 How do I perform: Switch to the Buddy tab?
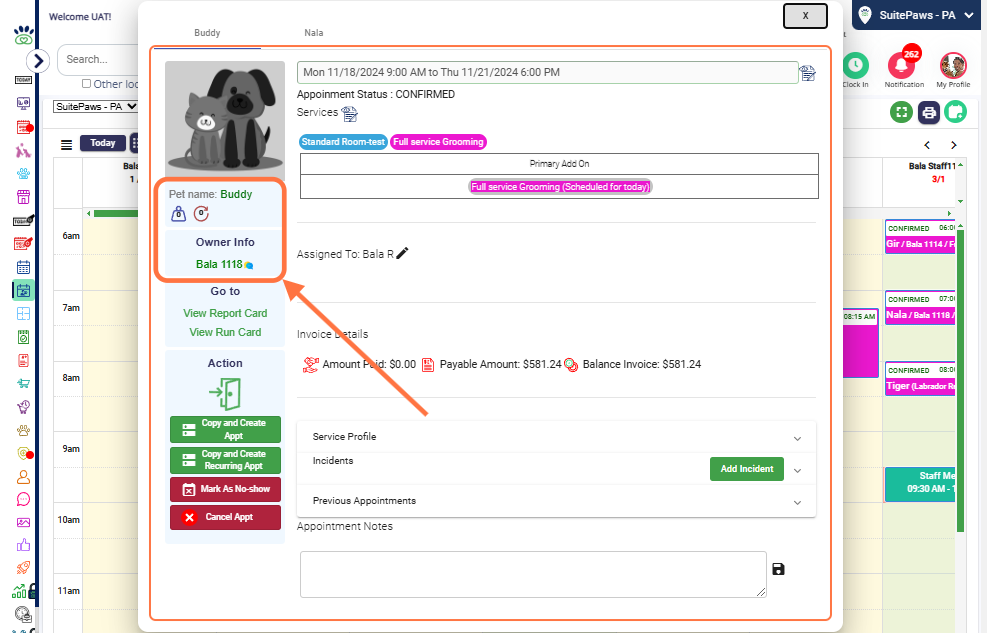tap(207, 33)
